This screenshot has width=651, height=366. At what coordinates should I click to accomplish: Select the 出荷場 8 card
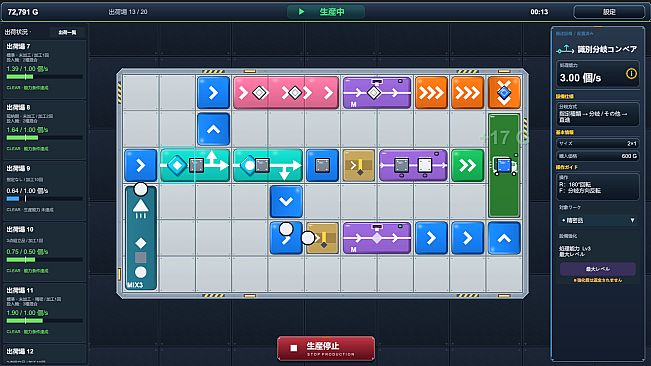pyautogui.click(x=45, y=130)
